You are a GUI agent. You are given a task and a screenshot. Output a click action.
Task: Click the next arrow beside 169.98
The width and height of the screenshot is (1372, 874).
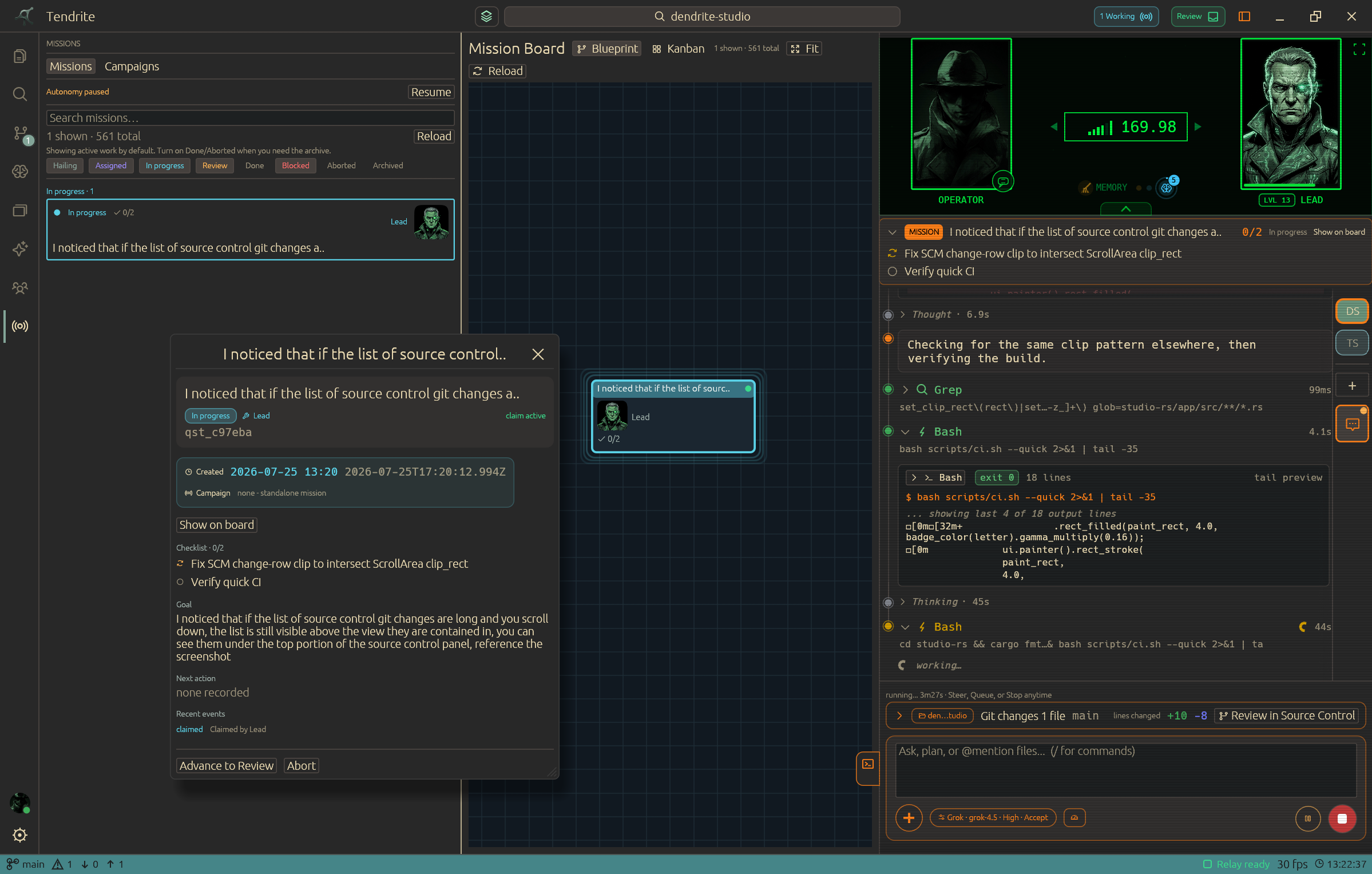[x=1197, y=127]
